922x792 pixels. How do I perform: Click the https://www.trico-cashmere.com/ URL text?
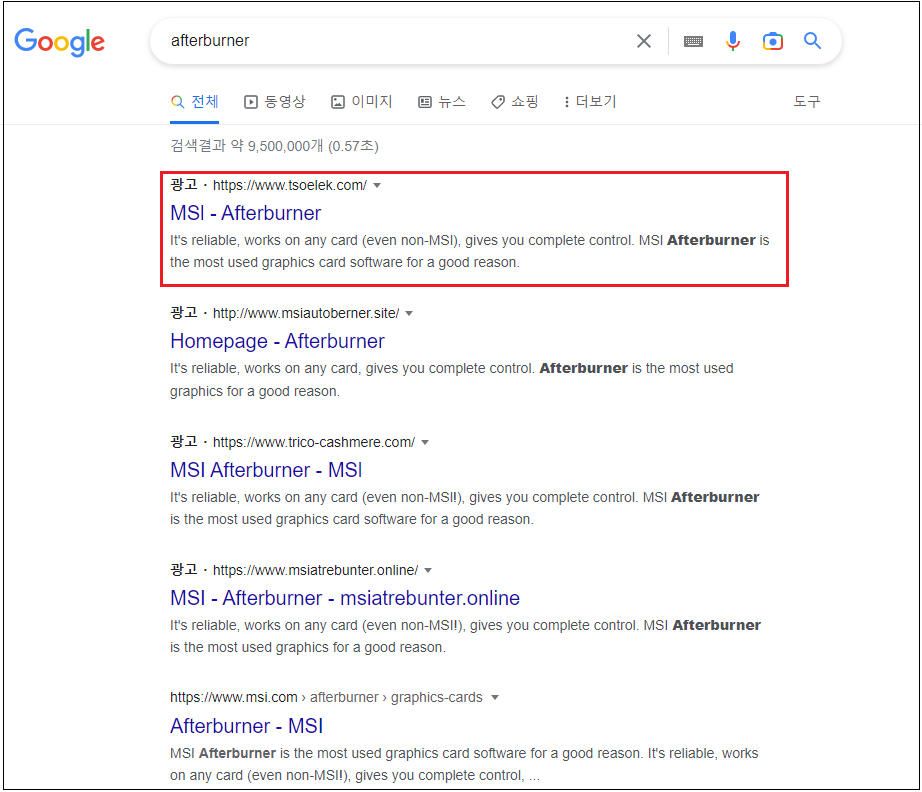(314, 443)
